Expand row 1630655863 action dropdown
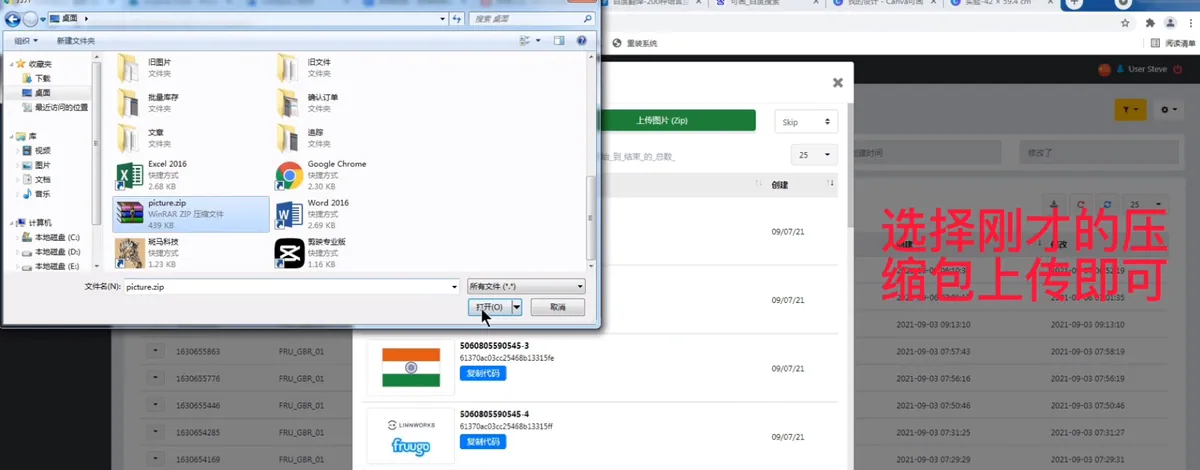Image resolution: width=1200 pixels, height=470 pixels. 155,351
